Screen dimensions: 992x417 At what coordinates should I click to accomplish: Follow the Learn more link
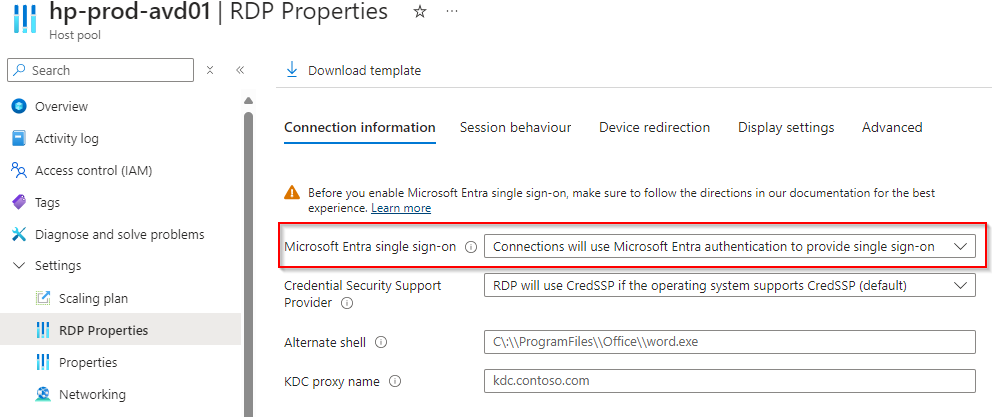click(401, 208)
